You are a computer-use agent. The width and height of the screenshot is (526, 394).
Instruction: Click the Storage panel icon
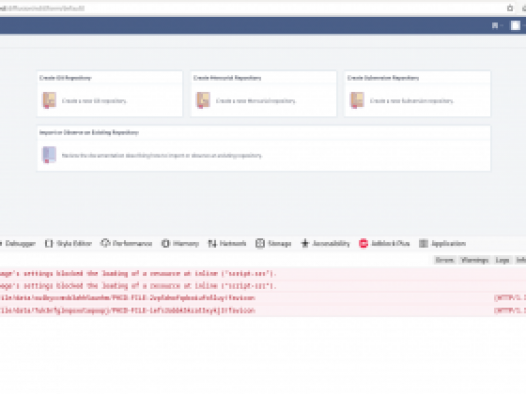(x=260, y=243)
